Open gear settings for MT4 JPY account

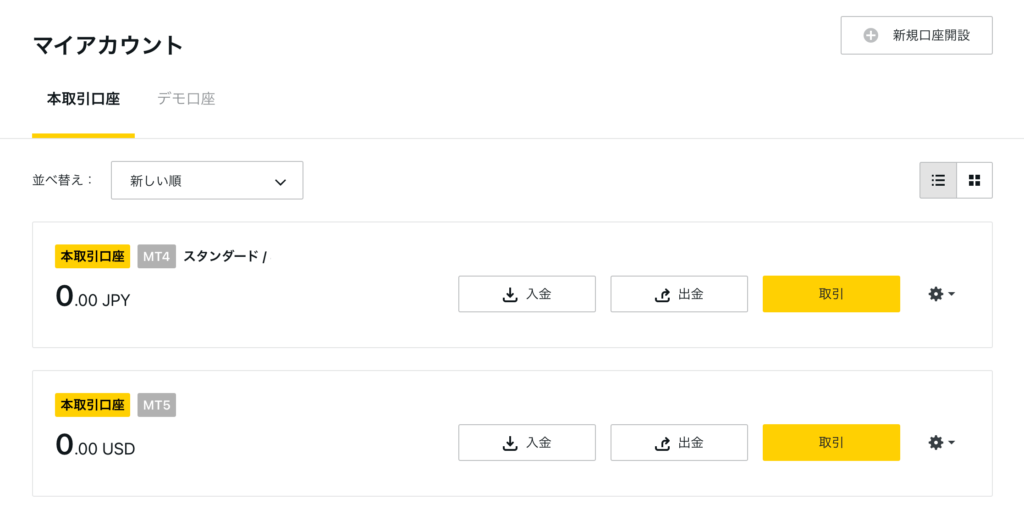click(936, 294)
